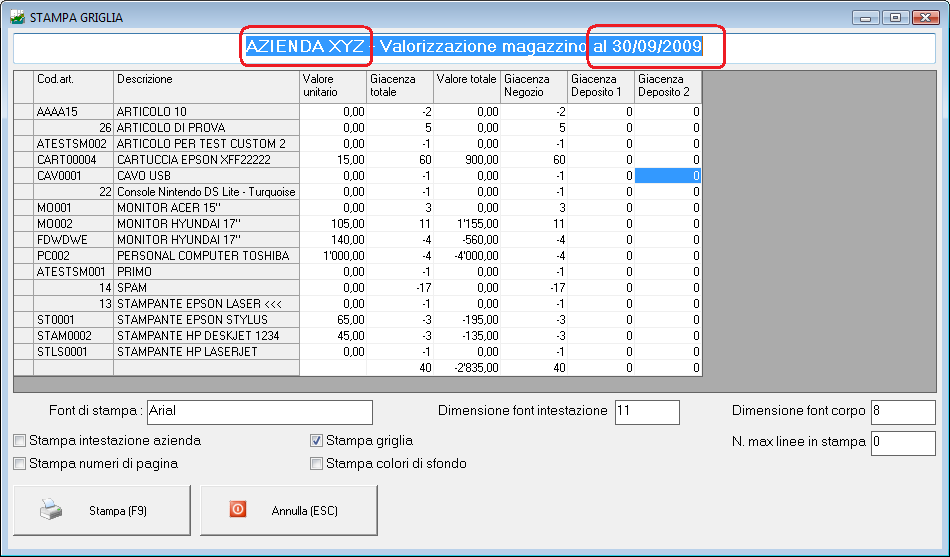
Task: Click the Giacenza totale column header
Action: (x=400, y=87)
